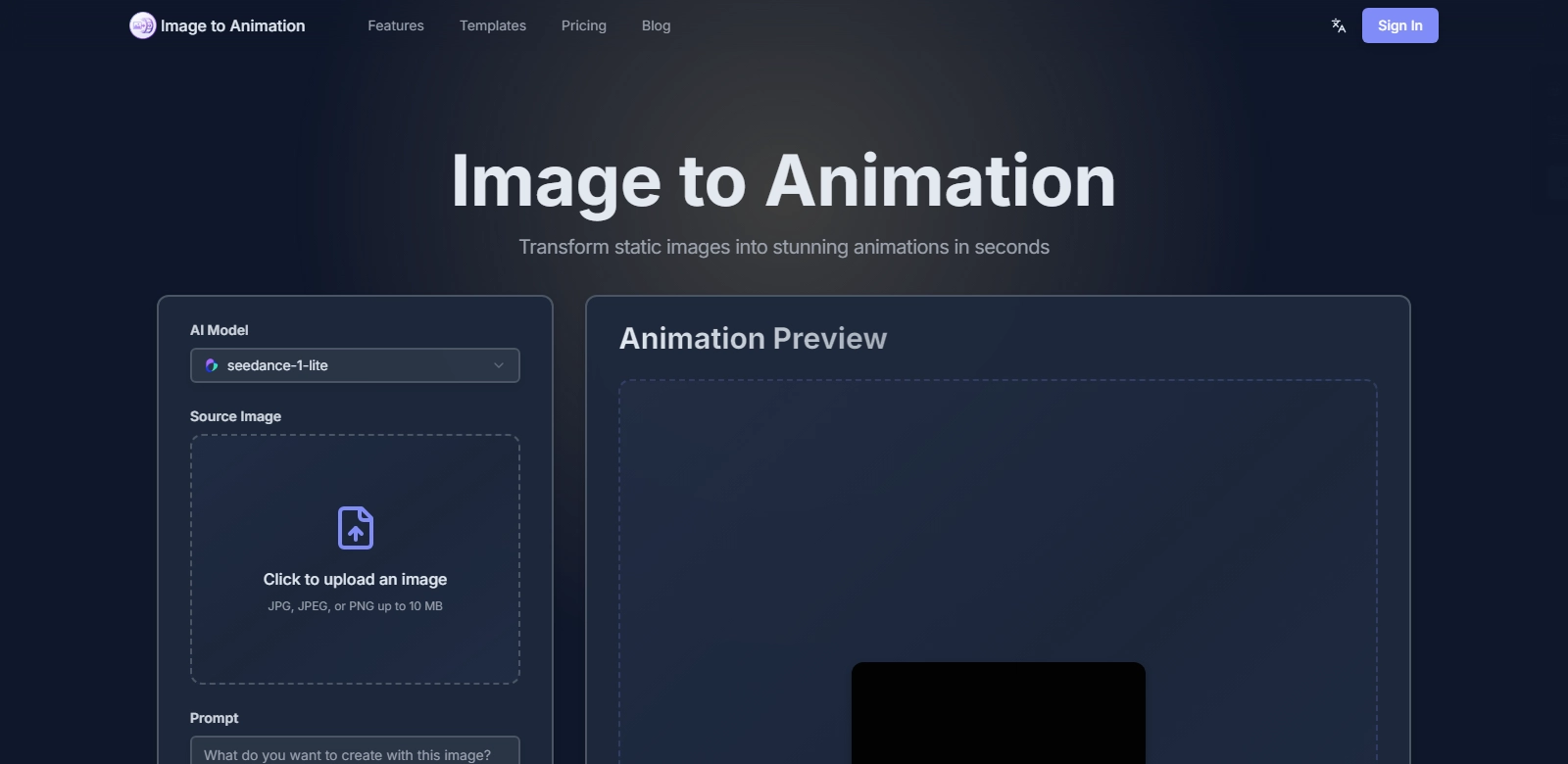The height and width of the screenshot is (764, 1568).
Task: Click the 'Source Image' label
Action: click(235, 416)
